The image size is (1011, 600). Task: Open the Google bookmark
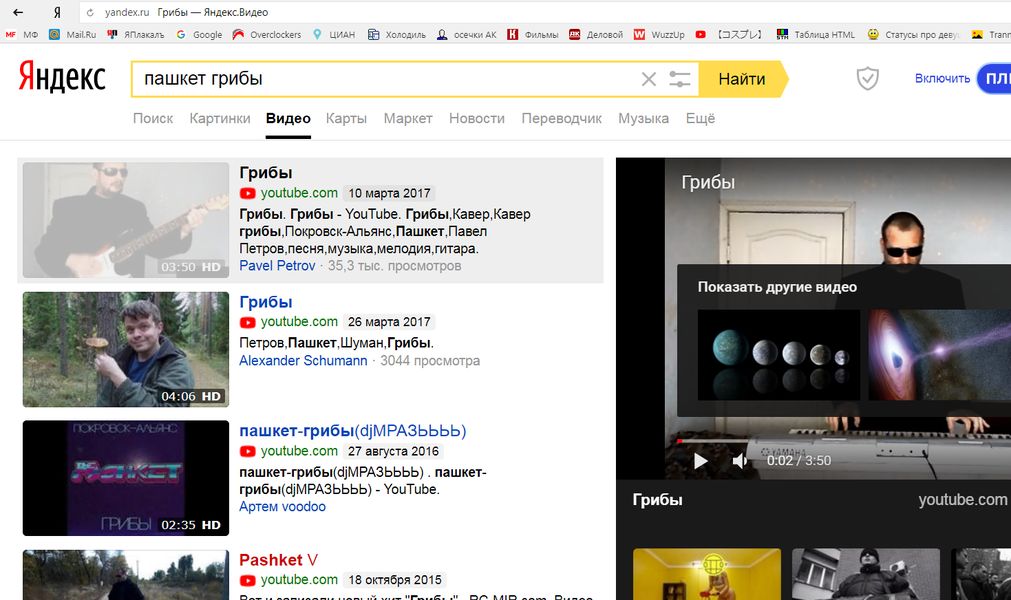199,35
